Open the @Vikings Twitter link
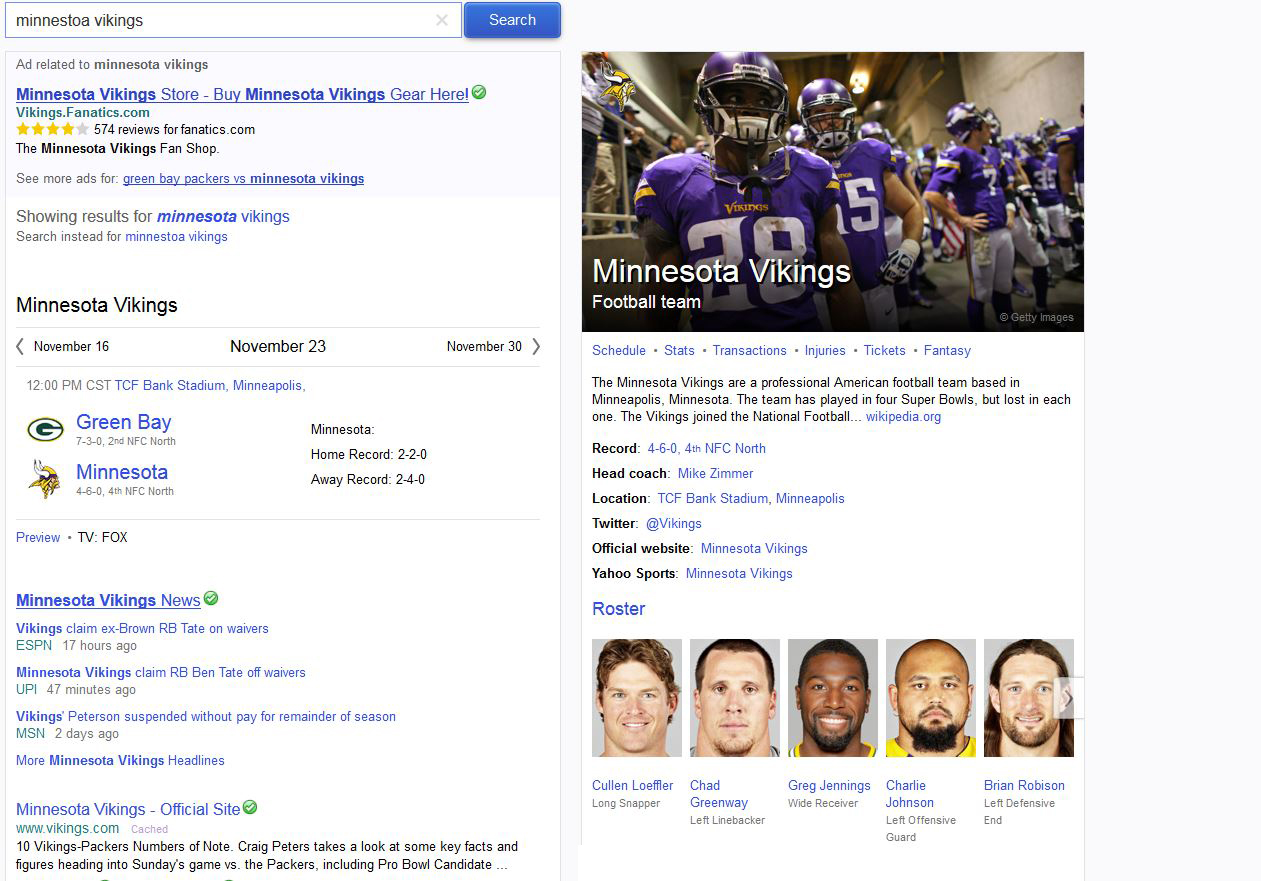The width and height of the screenshot is (1261, 881). (x=674, y=524)
